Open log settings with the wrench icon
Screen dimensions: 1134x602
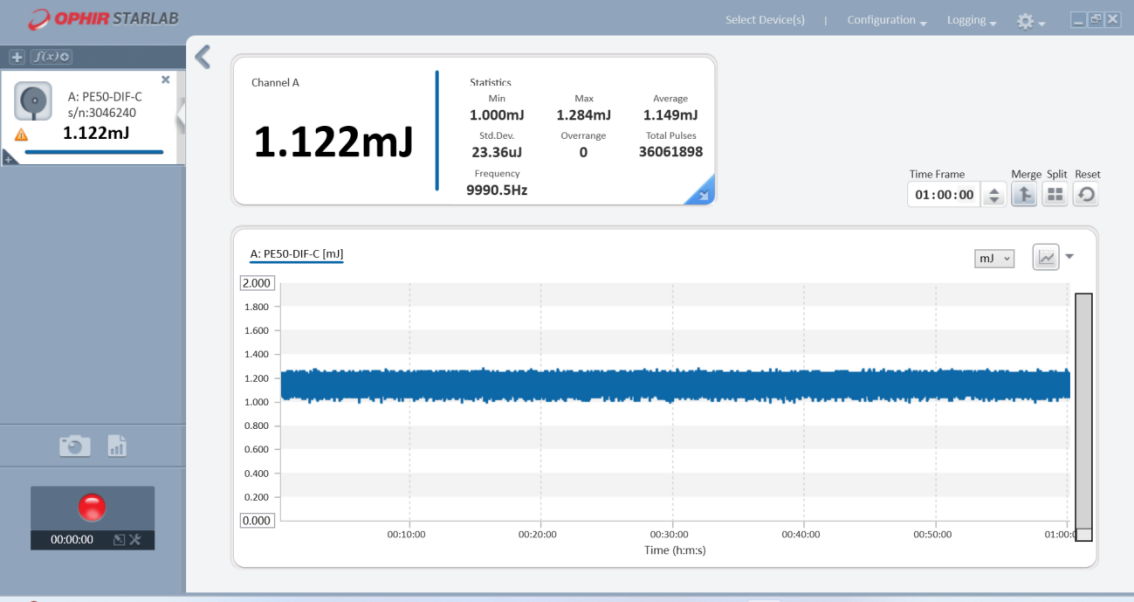point(136,540)
